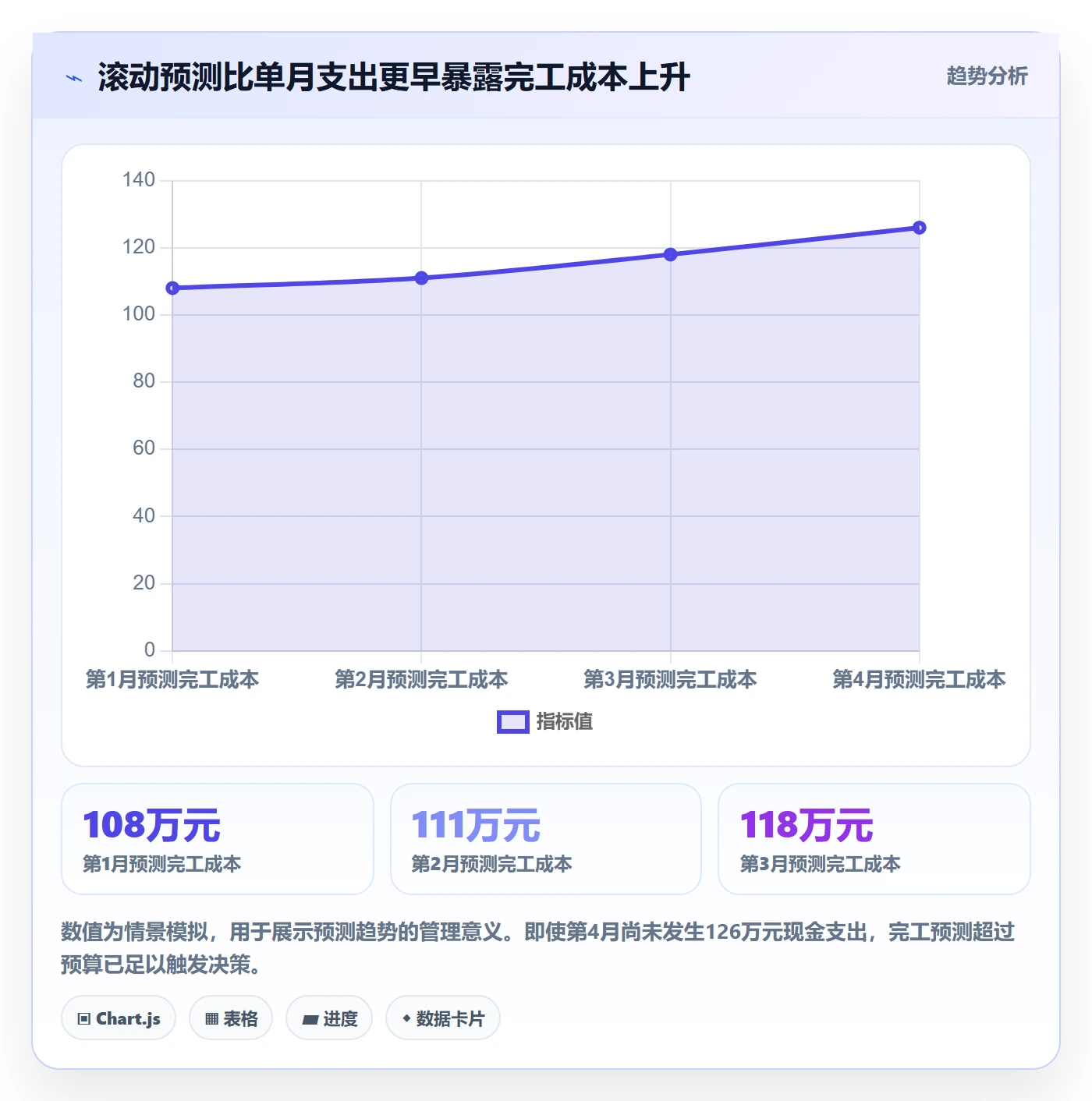Image resolution: width=1092 pixels, height=1101 pixels.
Task: Click the grid icon in the 表格 chip
Action: click(x=211, y=1019)
